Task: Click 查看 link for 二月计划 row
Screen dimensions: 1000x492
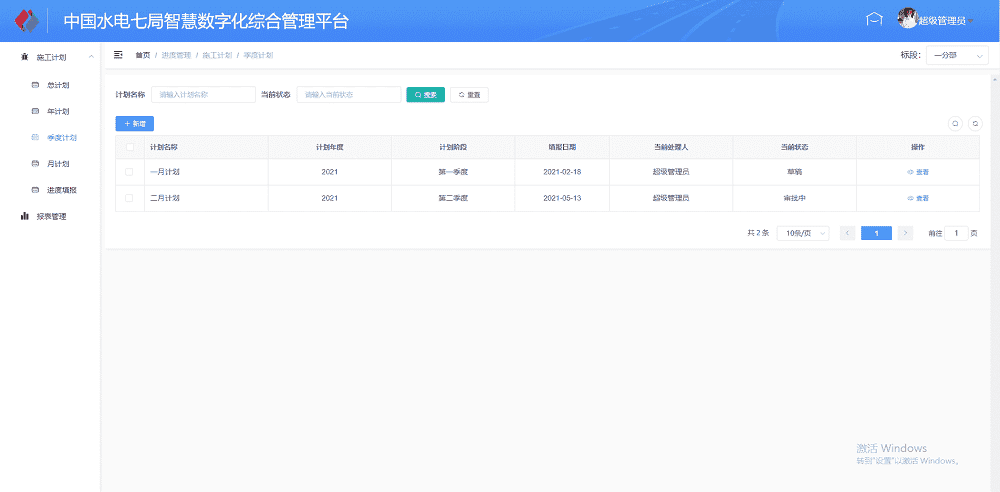Action: pos(918,198)
